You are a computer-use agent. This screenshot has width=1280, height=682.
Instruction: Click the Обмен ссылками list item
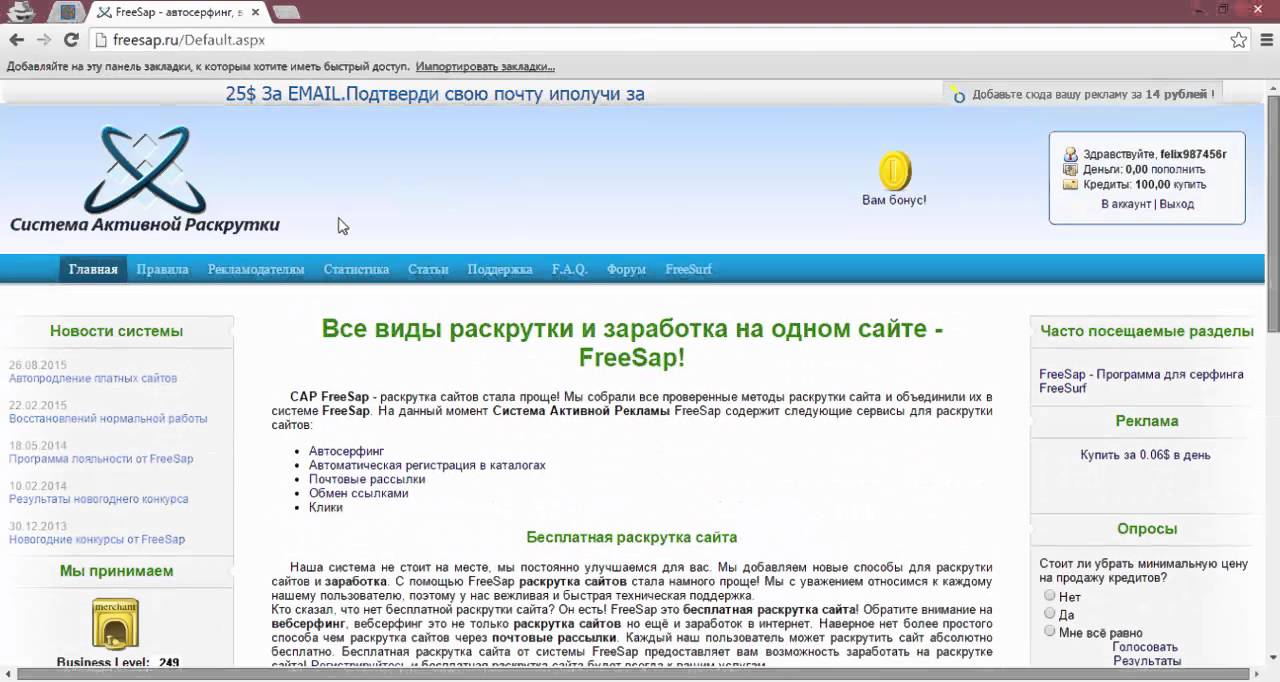[x=359, y=493]
